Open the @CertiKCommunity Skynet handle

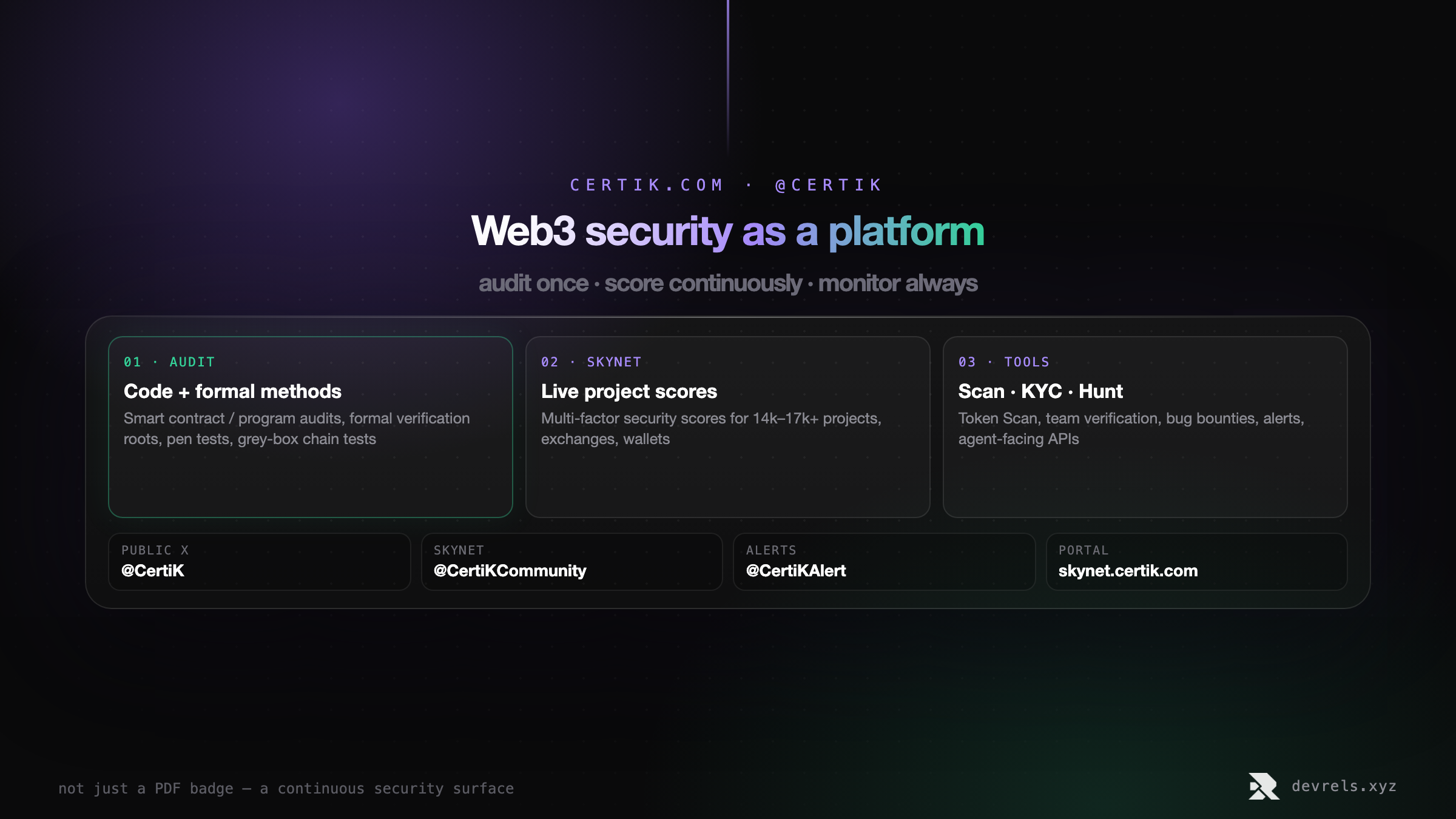[x=510, y=571]
